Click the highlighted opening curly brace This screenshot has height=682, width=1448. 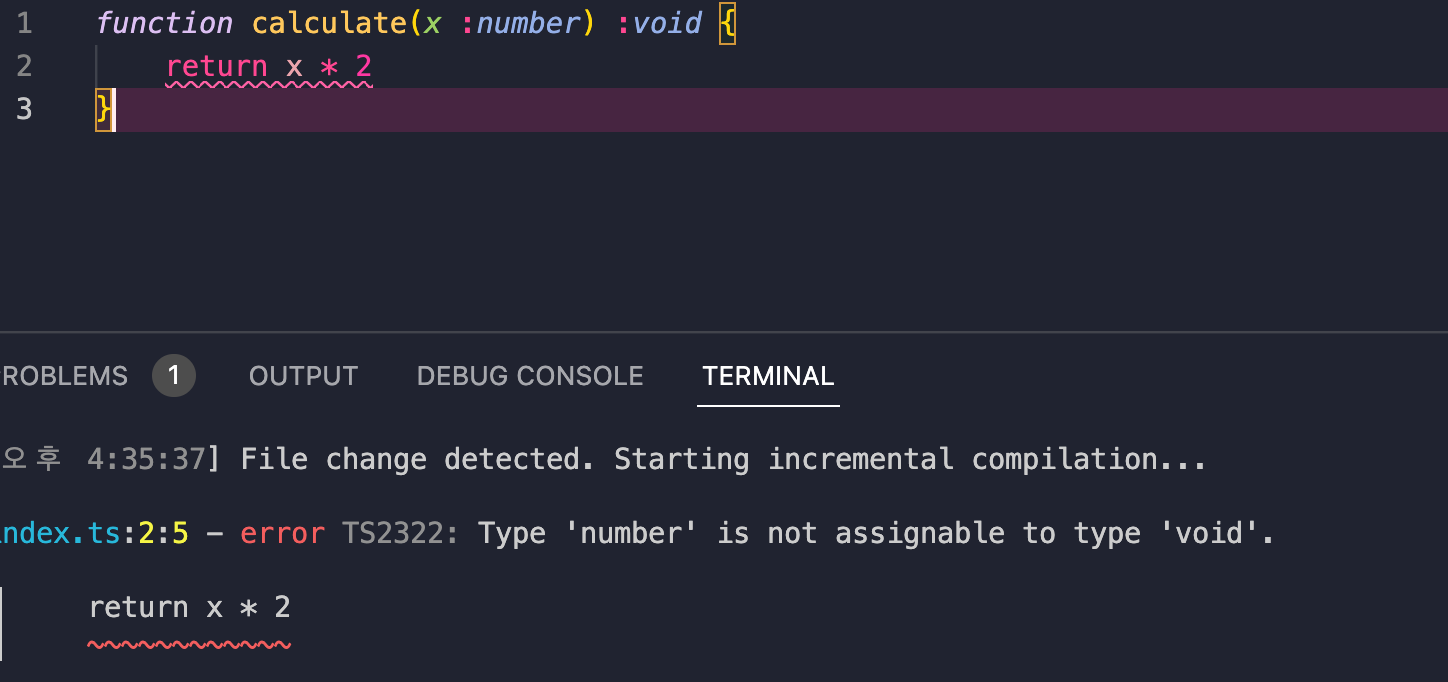click(x=727, y=23)
